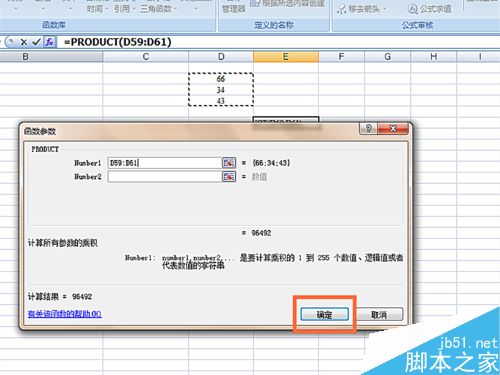This screenshot has height=375, width=500.
Task: Open help with dialog question mark
Action: (368, 128)
